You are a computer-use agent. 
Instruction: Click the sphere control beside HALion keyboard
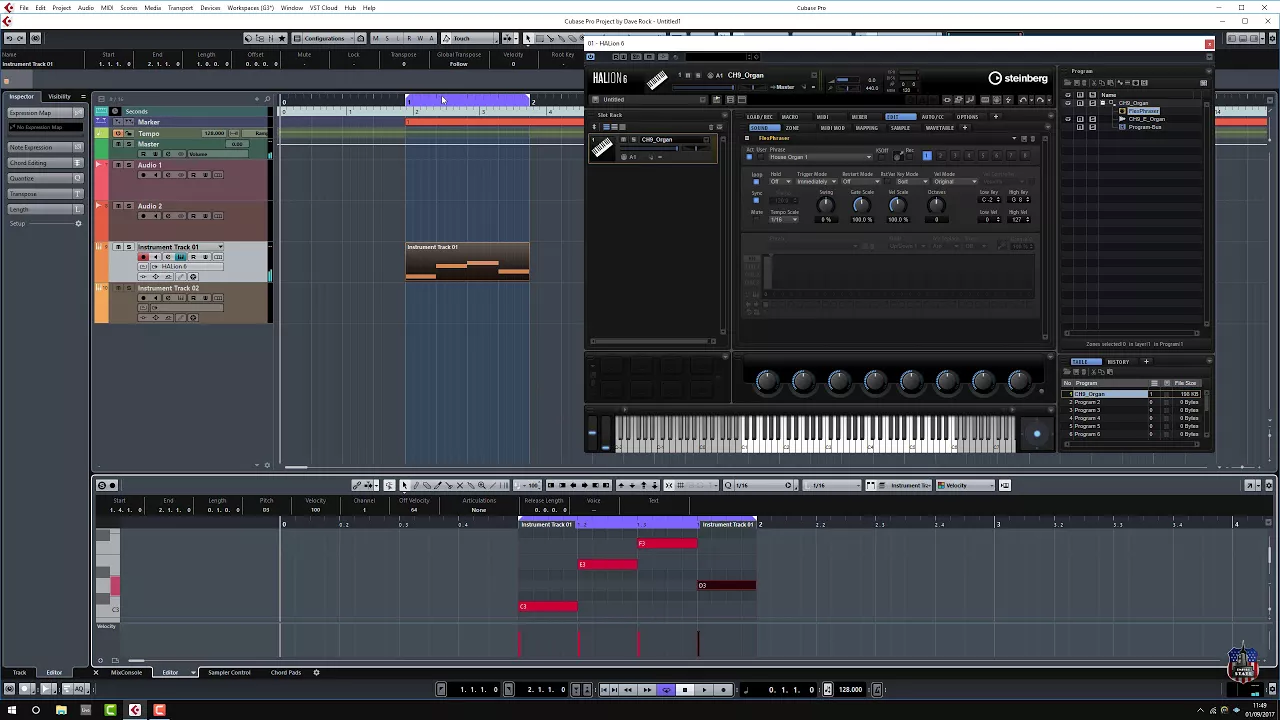pos(1036,434)
